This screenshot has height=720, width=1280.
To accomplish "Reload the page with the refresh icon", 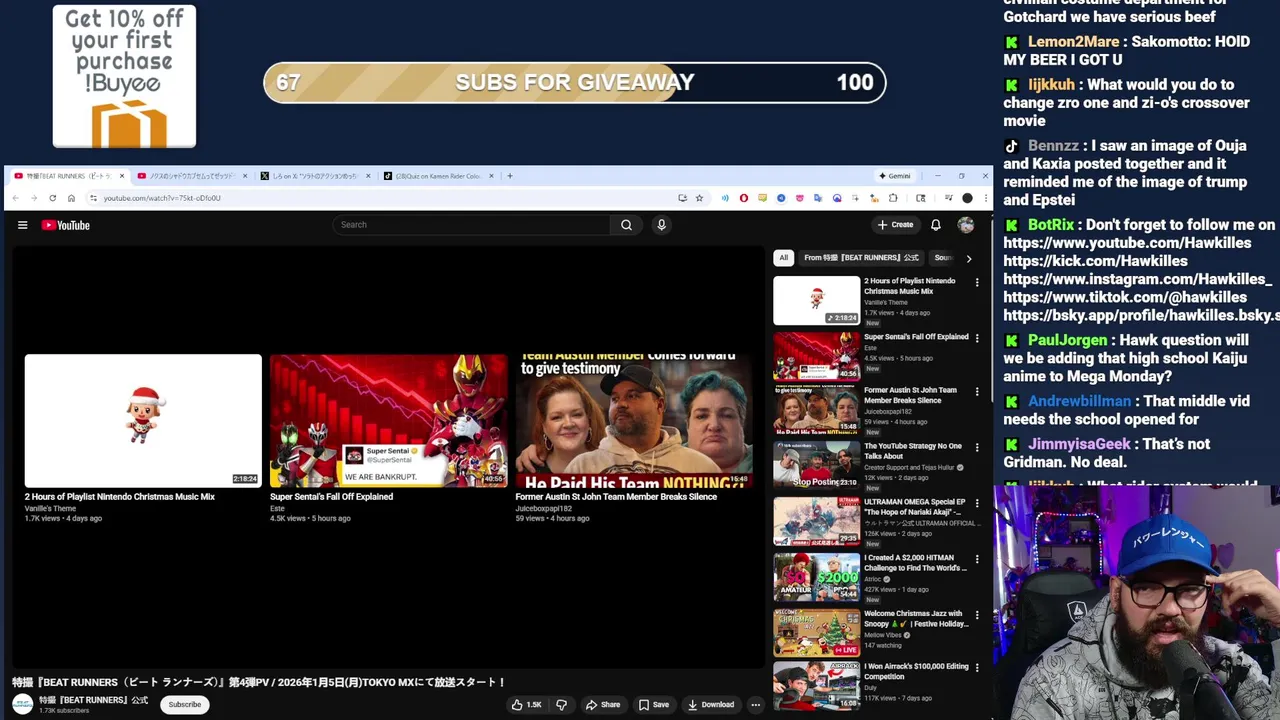I will pos(53,198).
